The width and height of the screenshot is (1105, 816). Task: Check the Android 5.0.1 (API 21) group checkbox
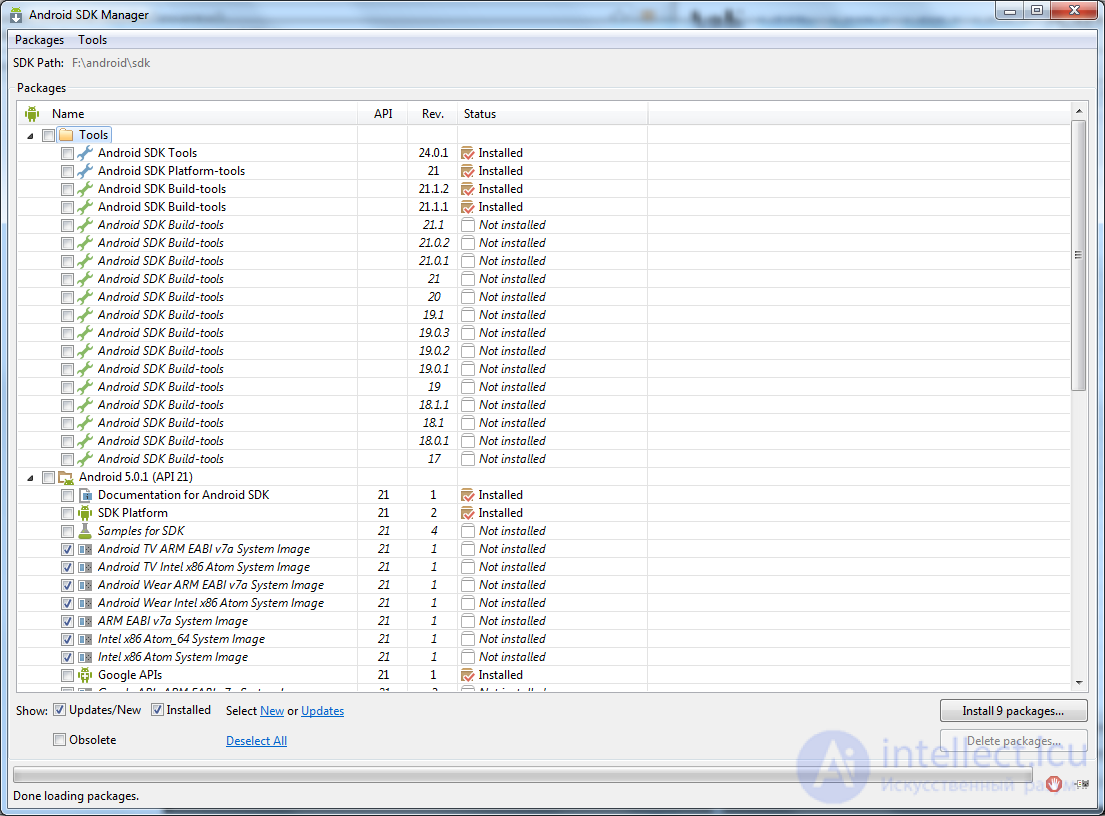(x=49, y=478)
